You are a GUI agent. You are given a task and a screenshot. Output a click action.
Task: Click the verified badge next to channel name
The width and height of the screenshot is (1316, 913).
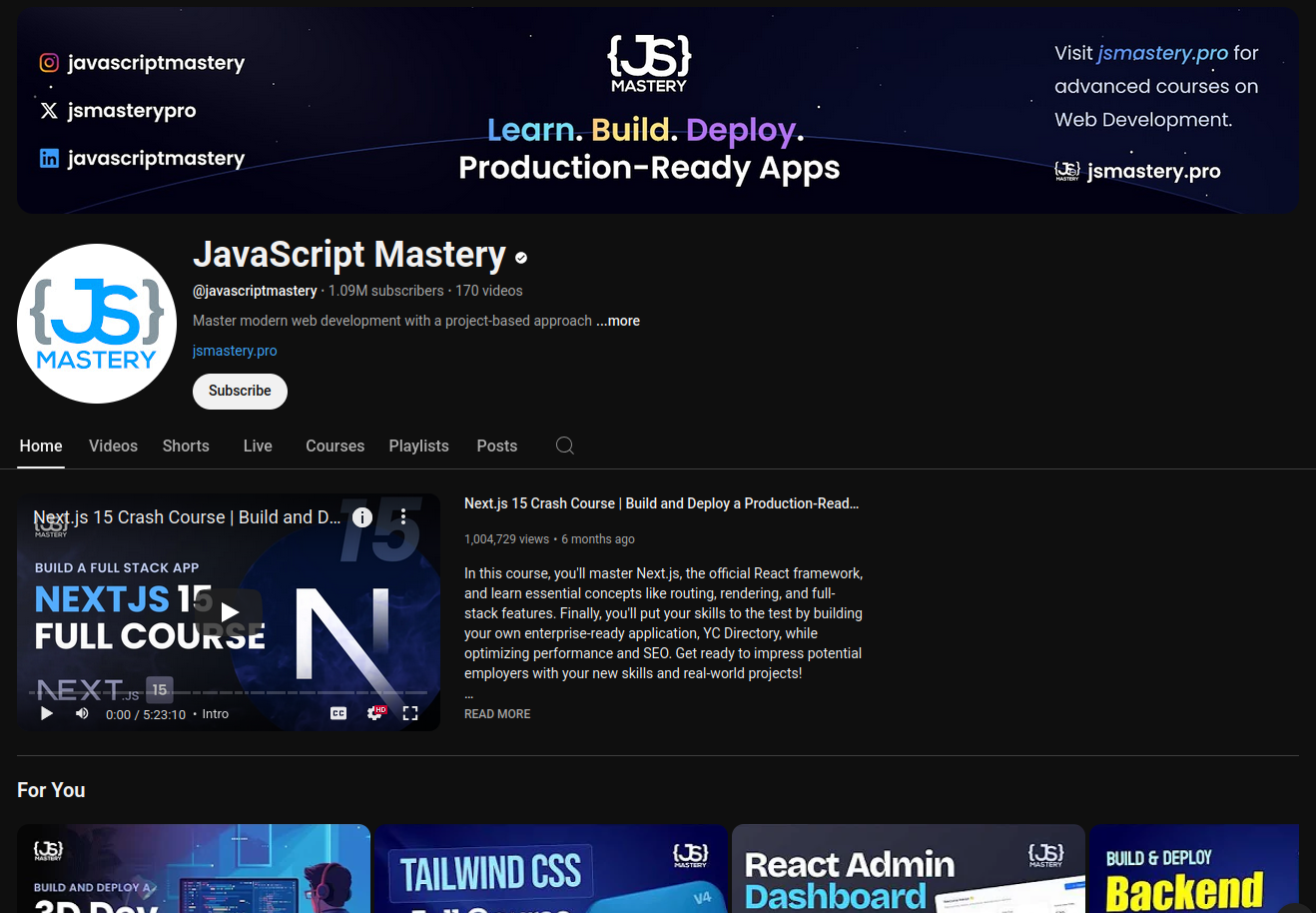tap(521, 258)
